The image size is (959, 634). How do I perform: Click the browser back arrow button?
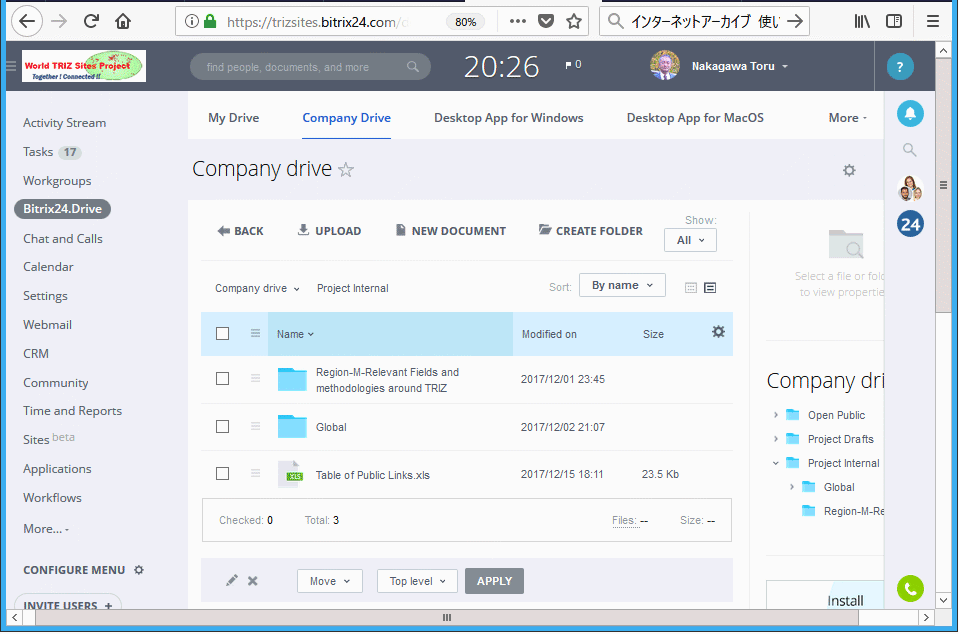[x=27, y=21]
